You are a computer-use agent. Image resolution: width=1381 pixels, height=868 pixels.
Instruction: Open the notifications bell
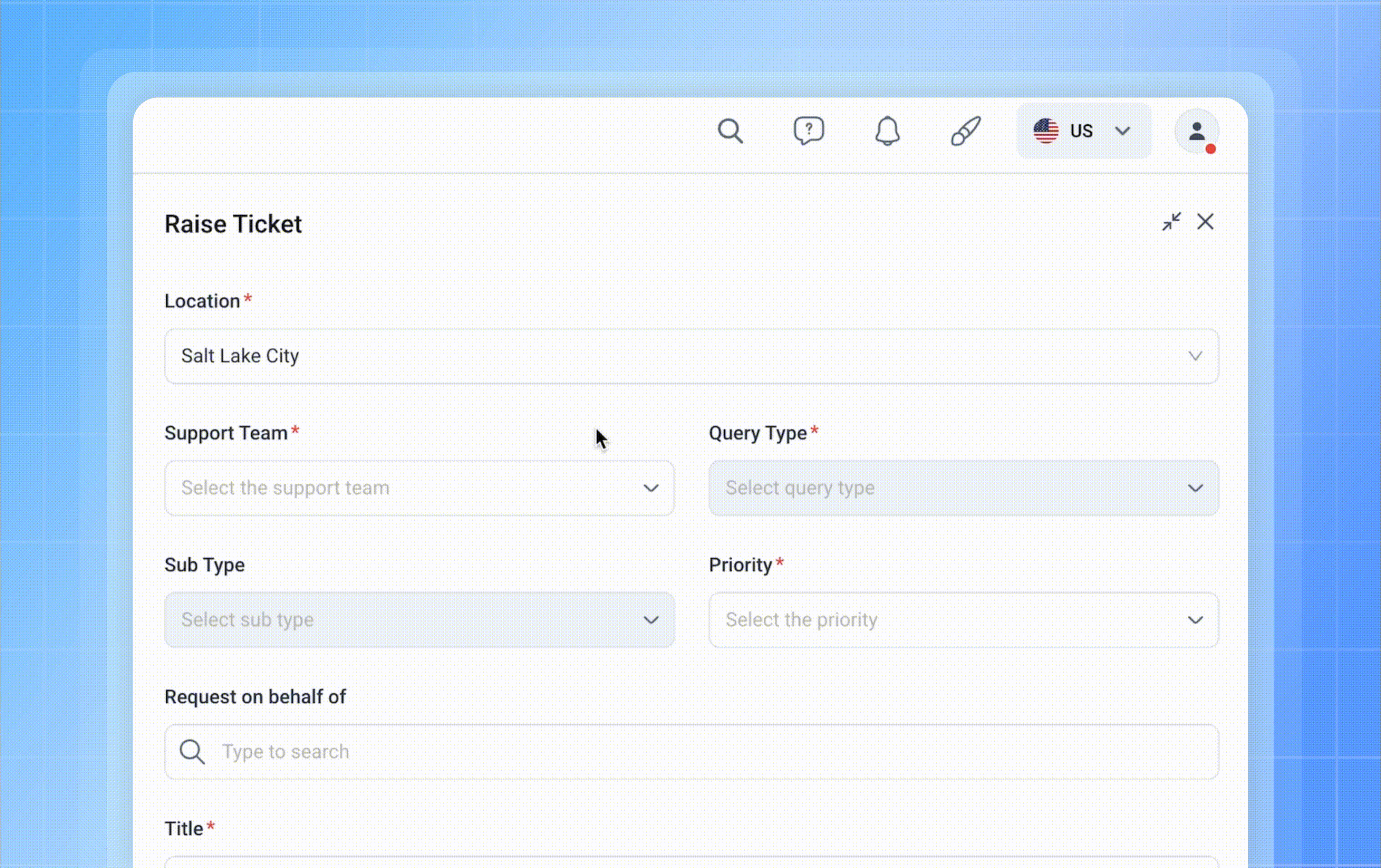point(887,131)
